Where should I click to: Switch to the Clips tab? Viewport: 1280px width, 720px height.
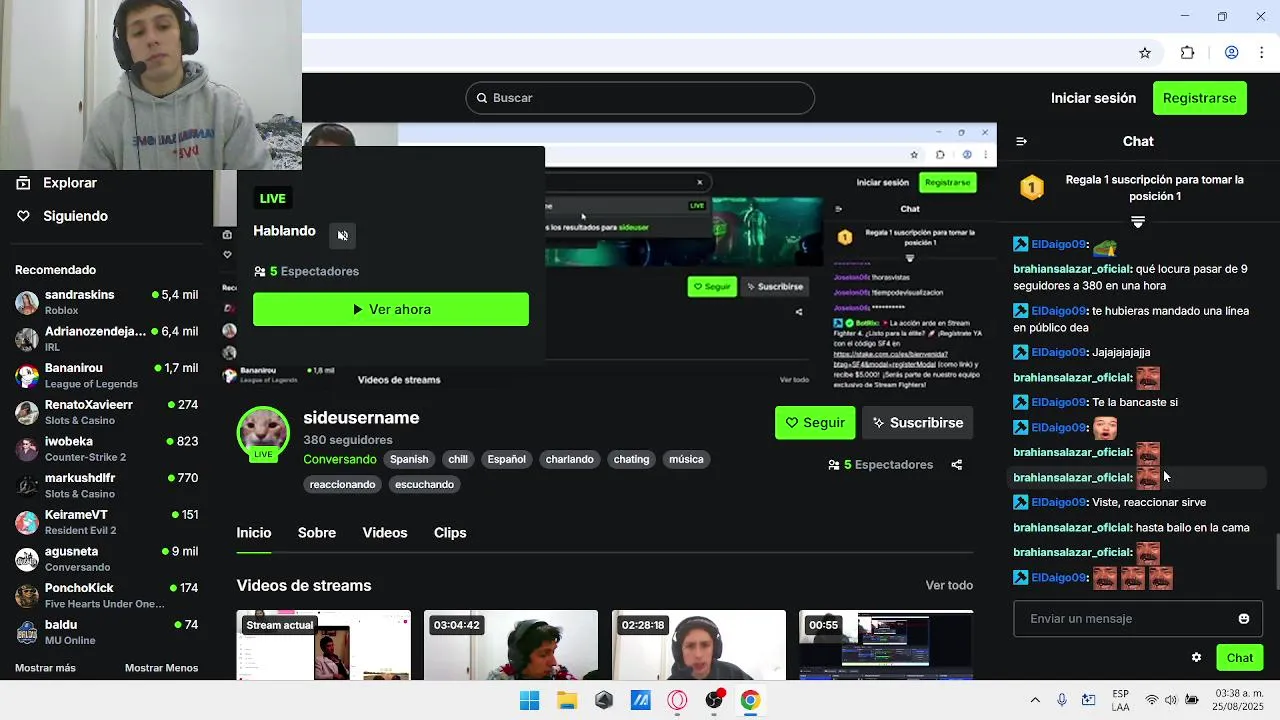point(450,533)
